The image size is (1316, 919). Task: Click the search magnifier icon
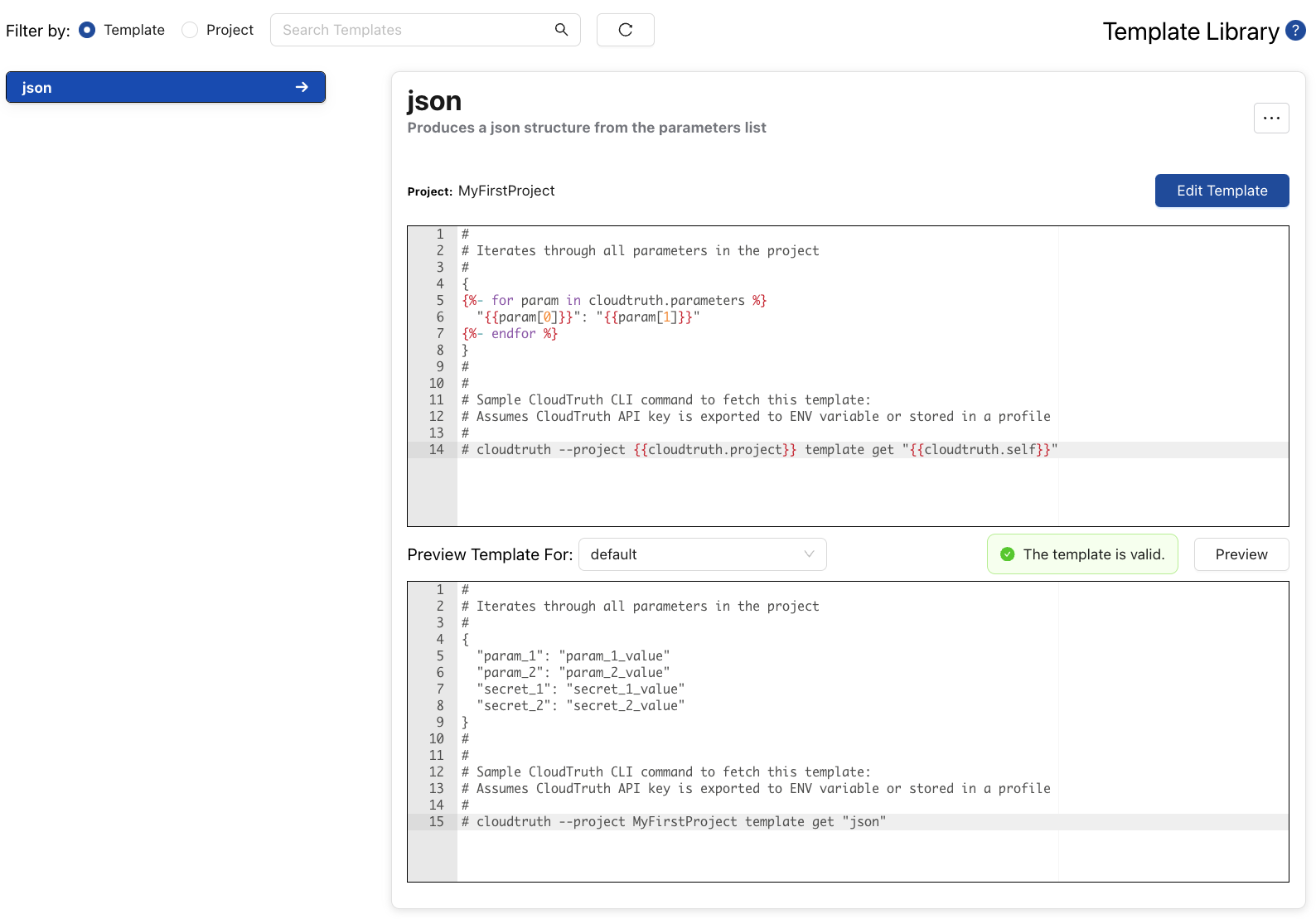pos(561,30)
